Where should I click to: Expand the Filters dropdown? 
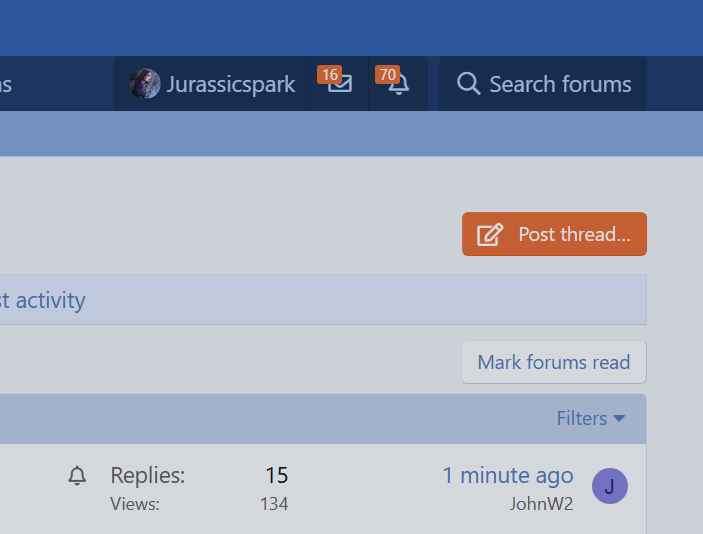click(582, 418)
